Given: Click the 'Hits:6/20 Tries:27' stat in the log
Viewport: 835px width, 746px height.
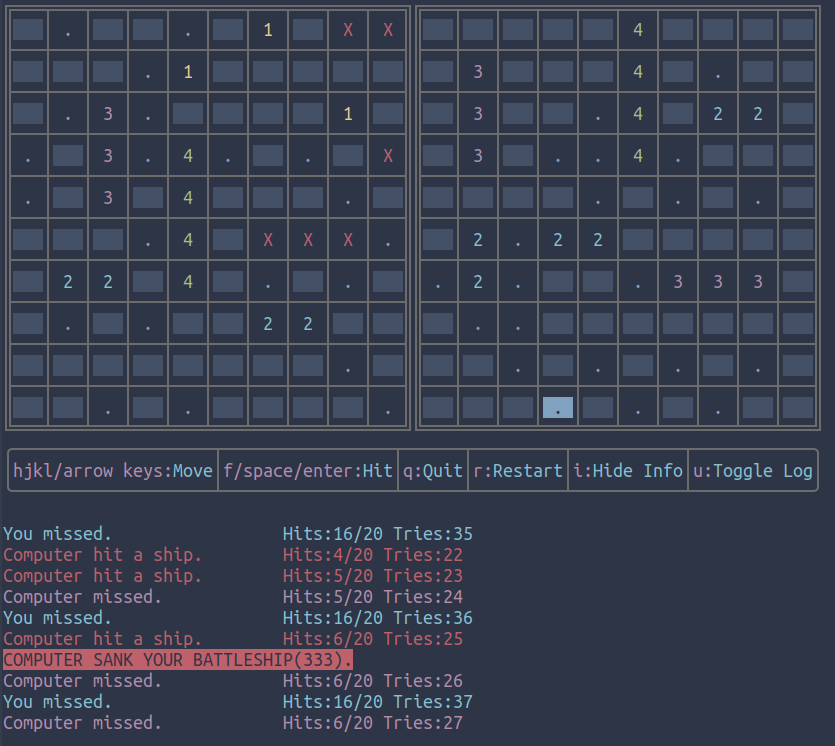Looking at the screenshot, I should pos(372,723).
